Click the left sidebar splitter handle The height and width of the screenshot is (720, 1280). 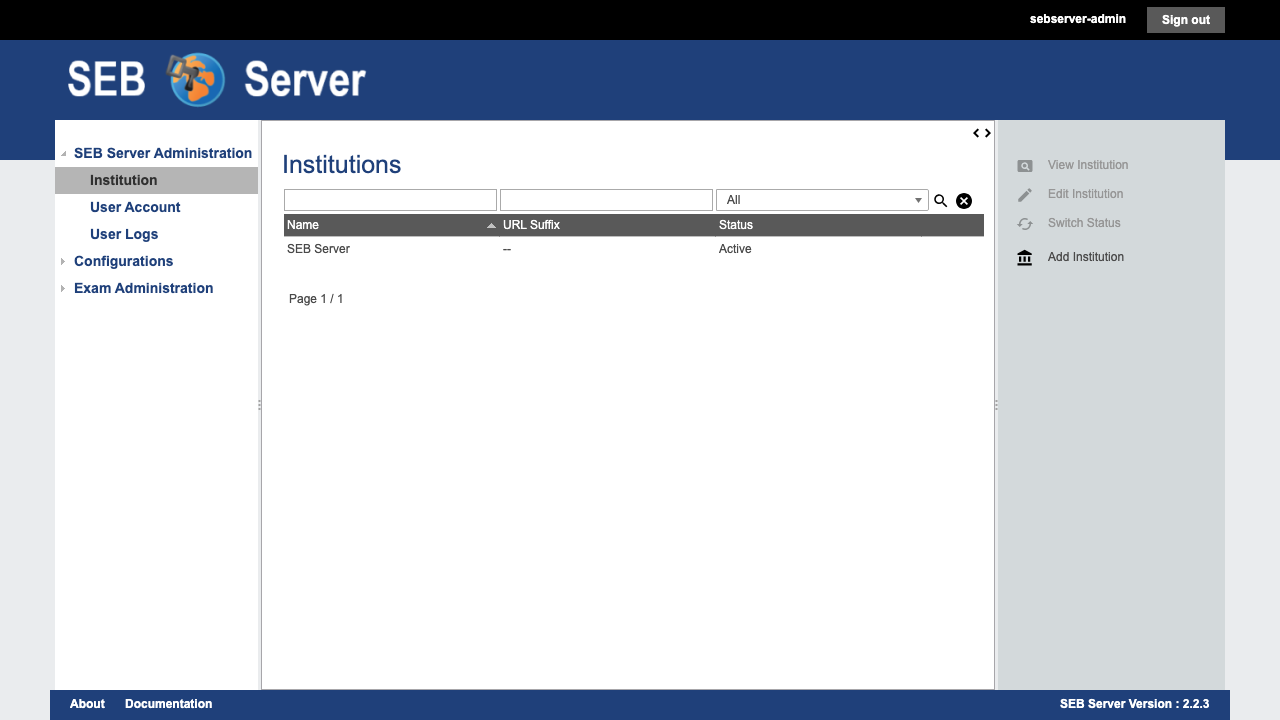point(260,405)
